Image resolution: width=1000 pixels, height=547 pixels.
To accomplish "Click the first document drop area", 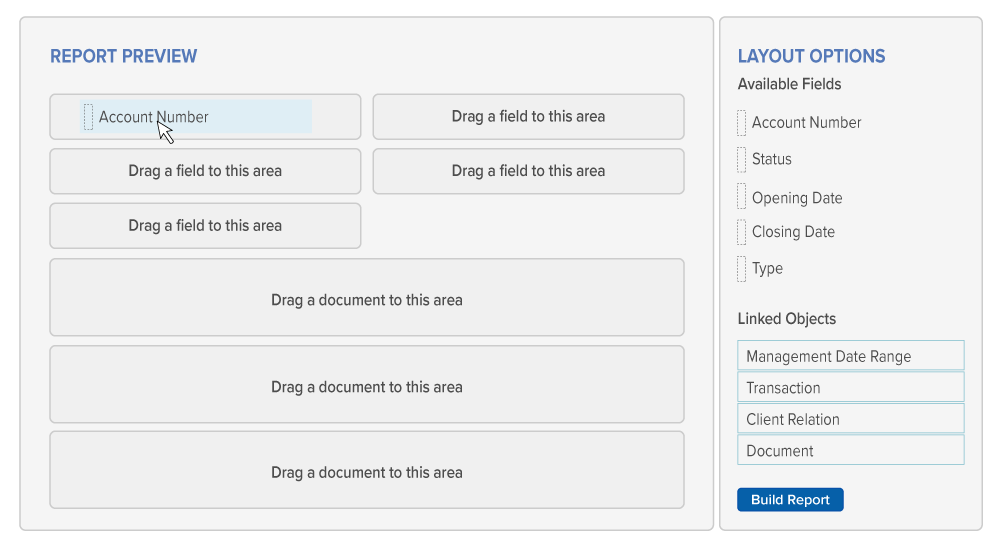I will coord(366,299).
